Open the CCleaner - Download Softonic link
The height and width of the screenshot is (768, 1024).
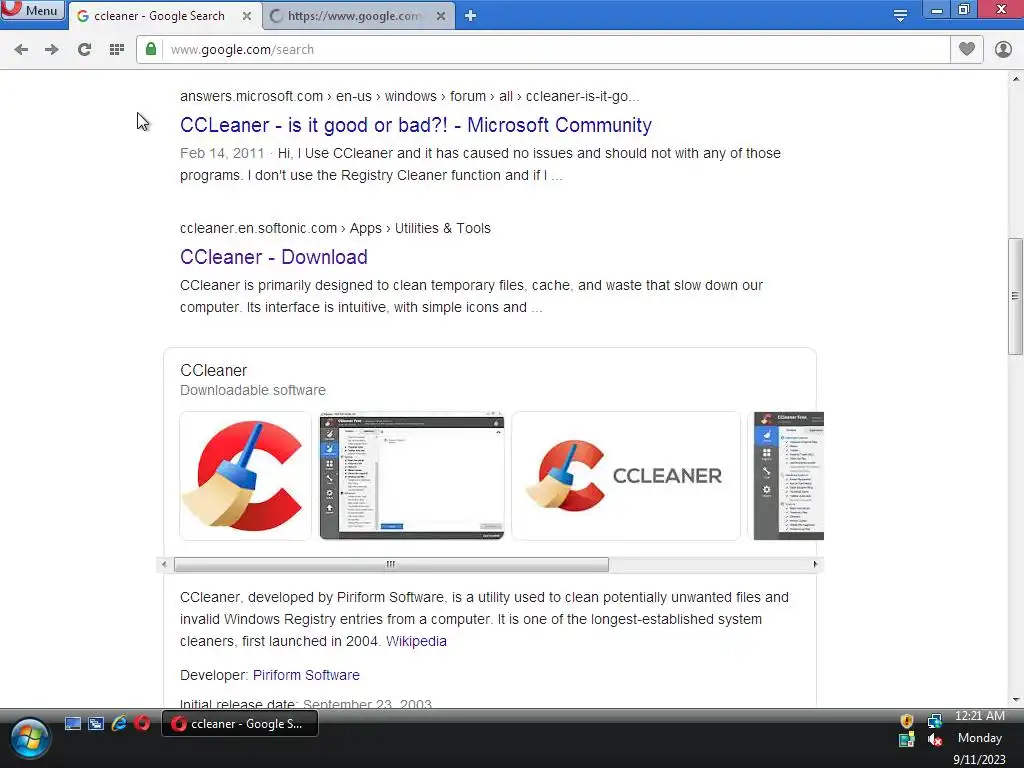point(274,257)
